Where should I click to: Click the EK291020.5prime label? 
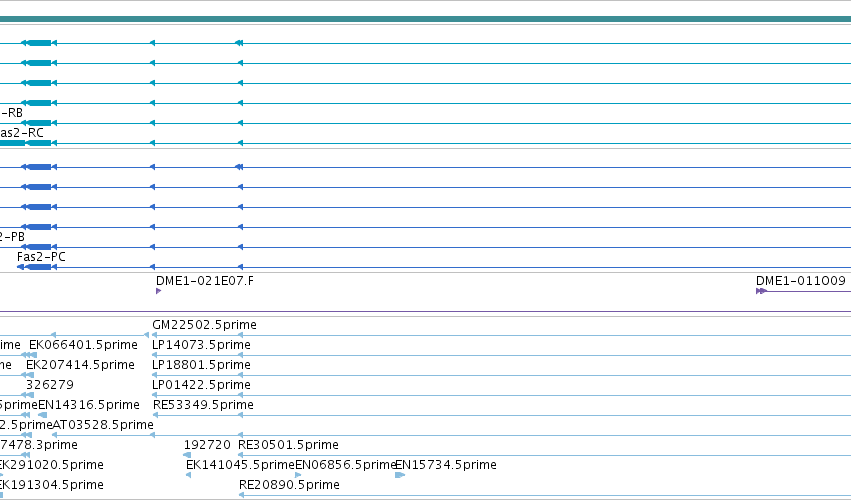tap(50, 465)
